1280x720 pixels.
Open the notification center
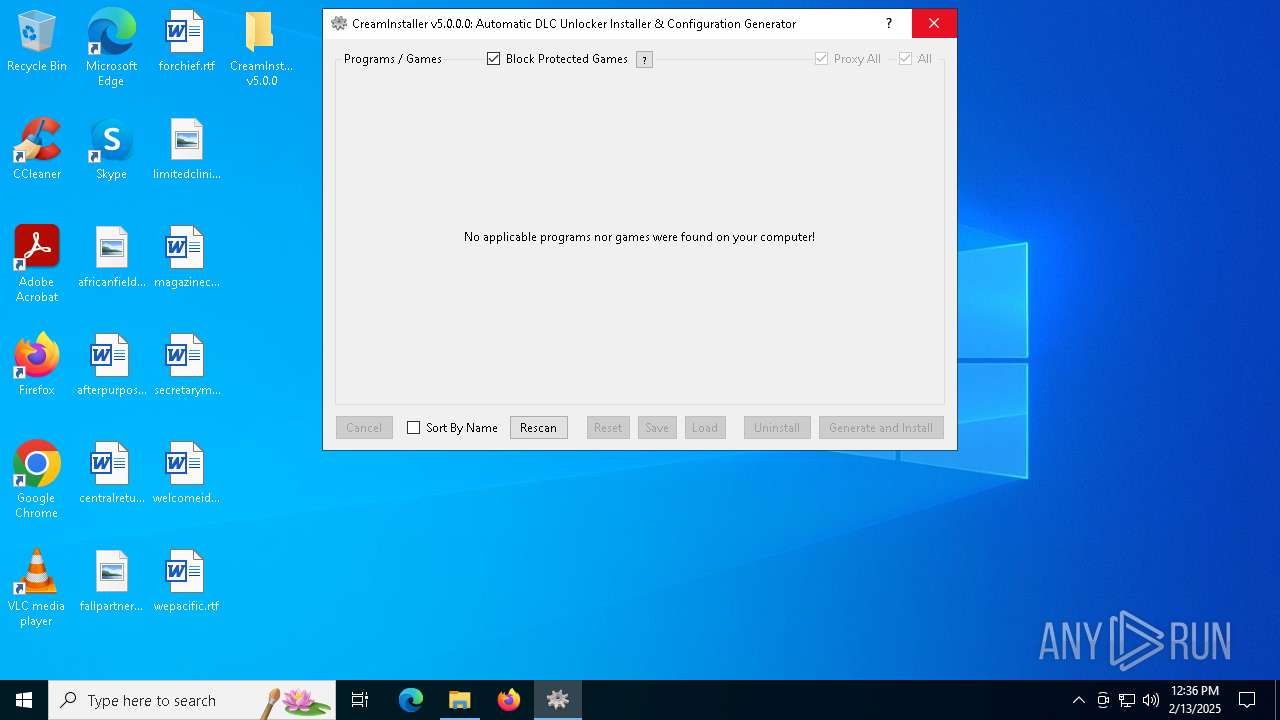click(1247, 700)
